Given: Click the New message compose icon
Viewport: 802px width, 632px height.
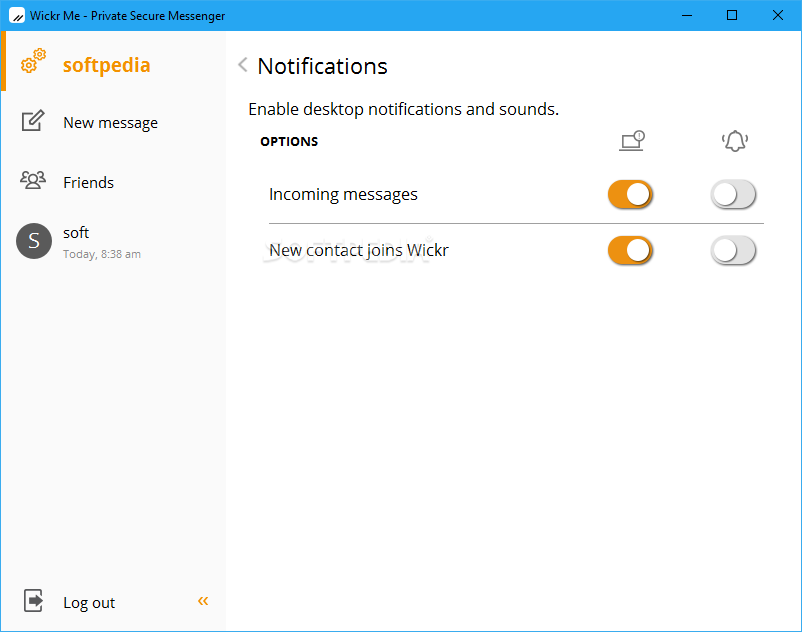Looking at the screenshot, I should [x=33, y=121].
